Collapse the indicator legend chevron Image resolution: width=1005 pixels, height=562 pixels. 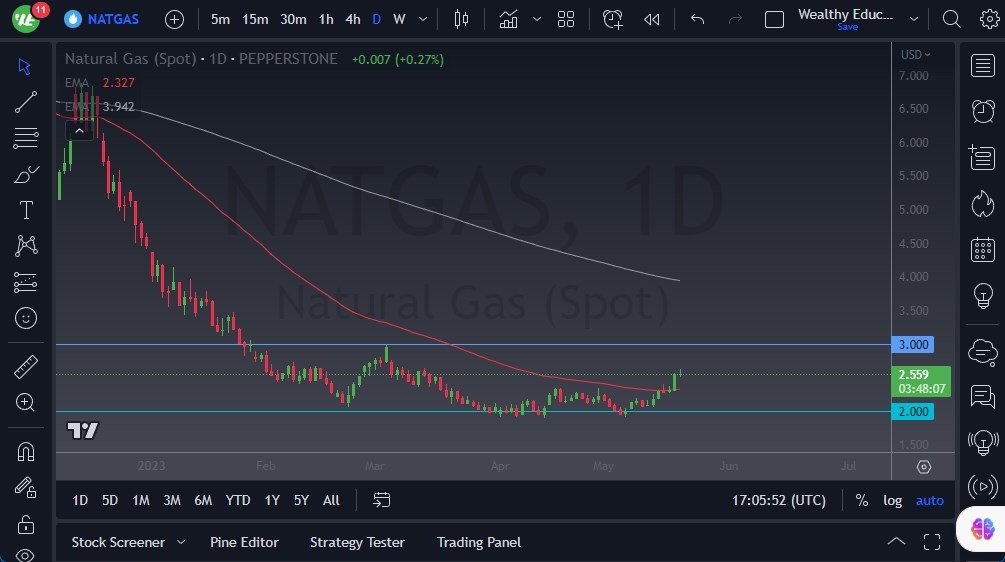tap(79, 131)
